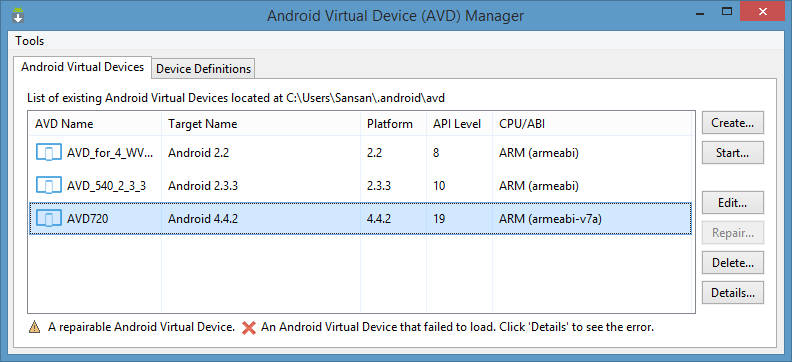Sort the list by the AVD Name column header
792x362 pixels.
click(x=95, y=124)
